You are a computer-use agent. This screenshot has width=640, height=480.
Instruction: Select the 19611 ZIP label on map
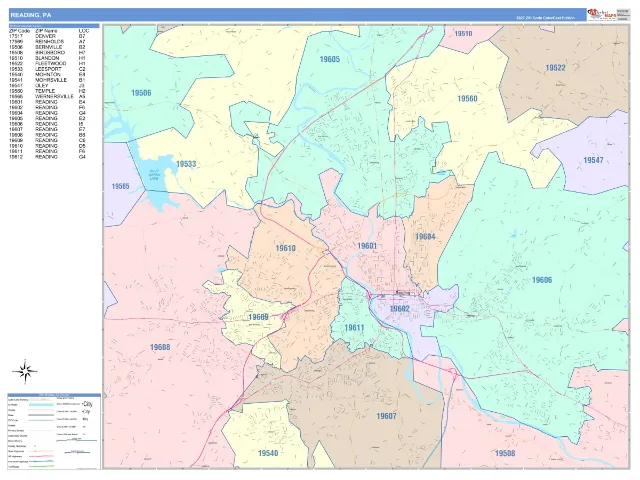[x=354, y=328]
